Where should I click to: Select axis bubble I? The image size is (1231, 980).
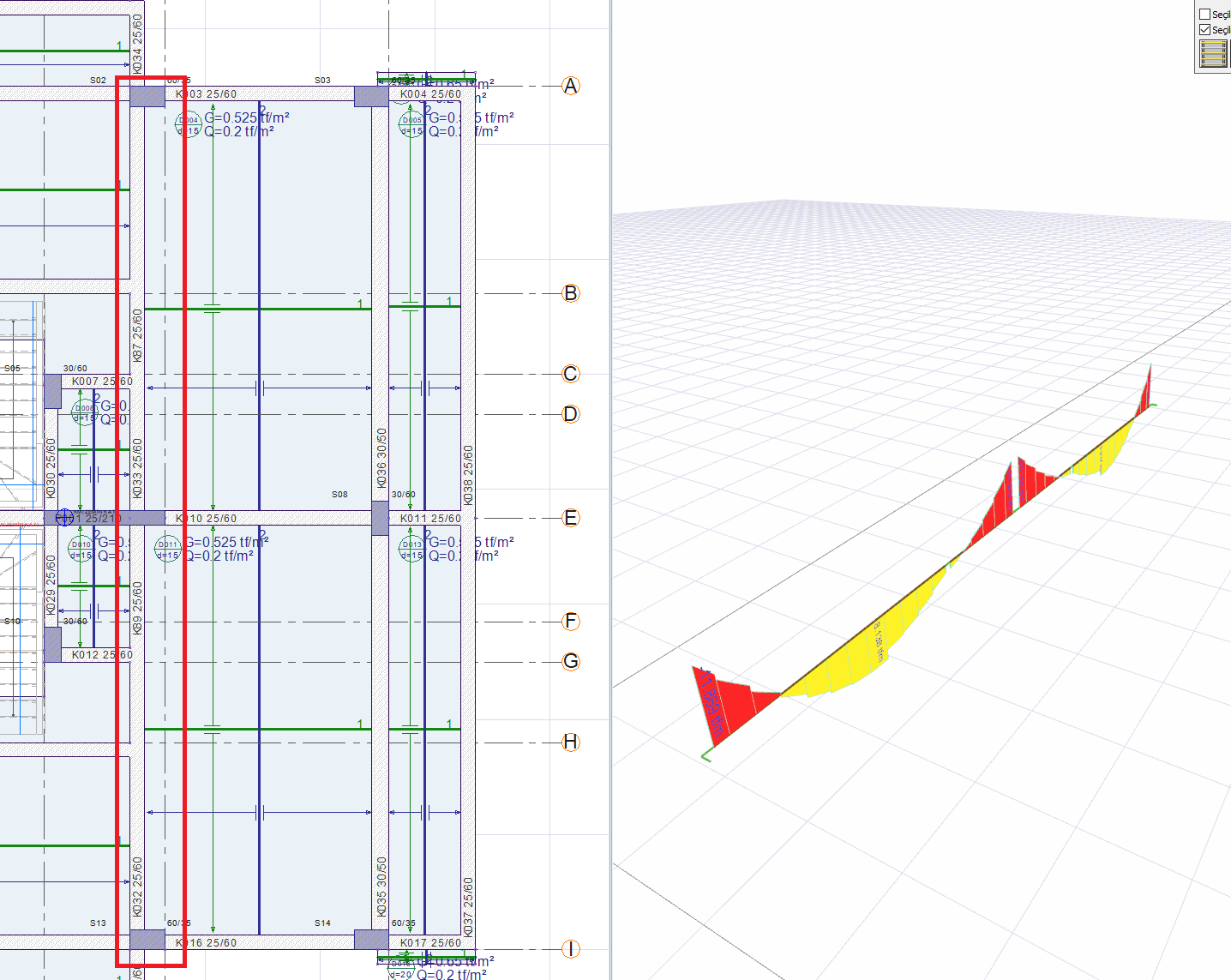click(x=571, y=949)
